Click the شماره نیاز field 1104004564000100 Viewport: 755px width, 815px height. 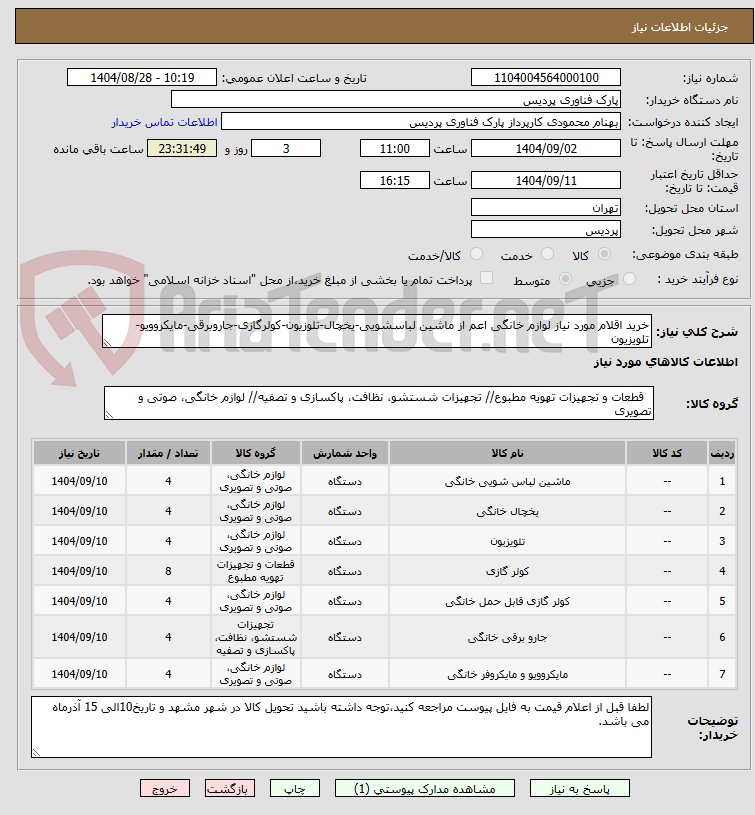tap(546, 77)
